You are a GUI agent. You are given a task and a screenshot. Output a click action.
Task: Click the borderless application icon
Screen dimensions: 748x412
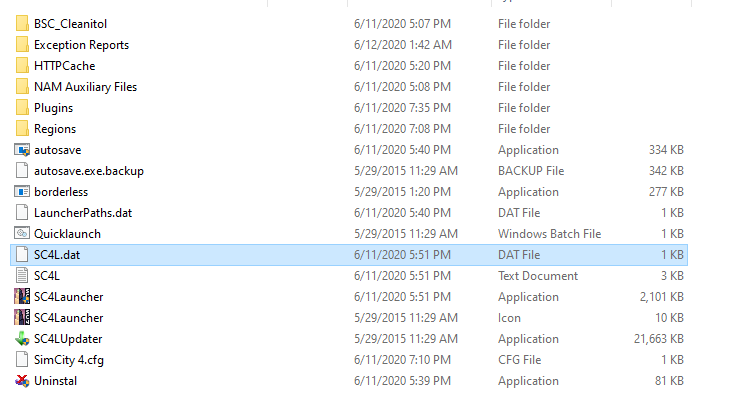[x=22, y=192]
